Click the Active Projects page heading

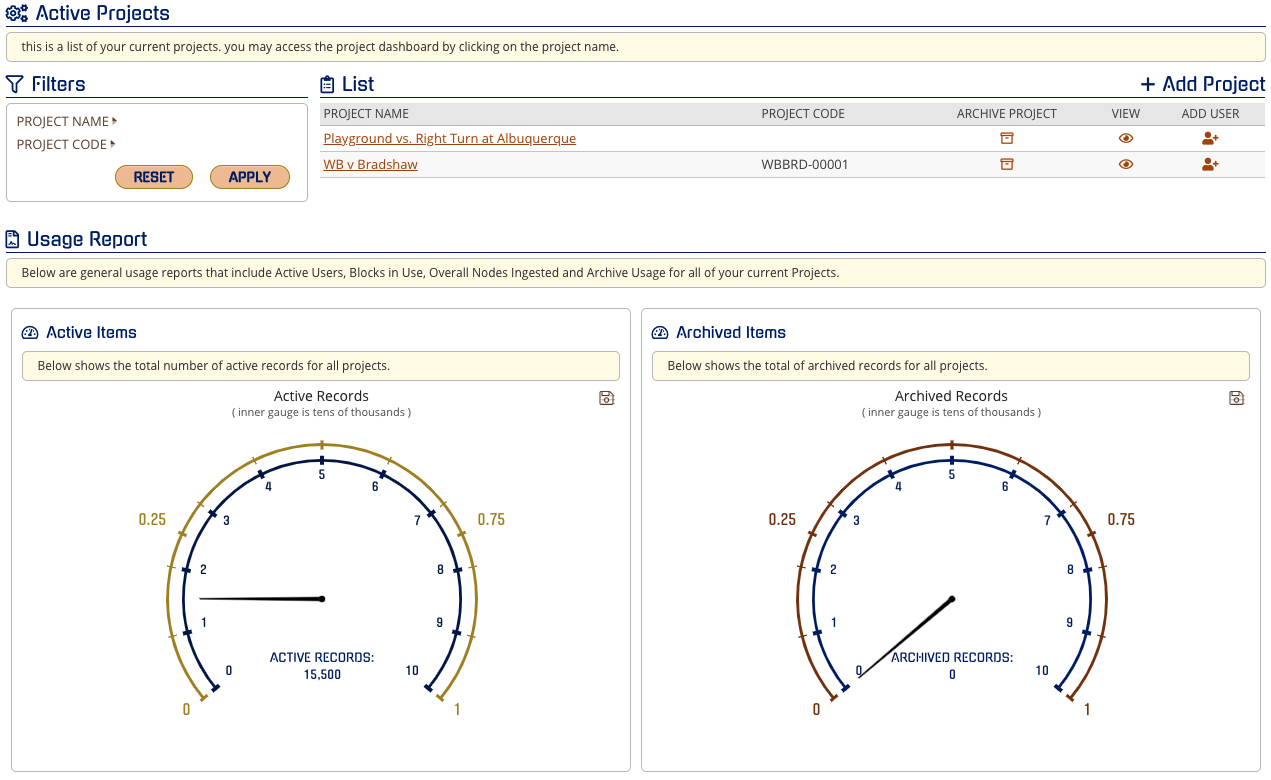(103, 13)
